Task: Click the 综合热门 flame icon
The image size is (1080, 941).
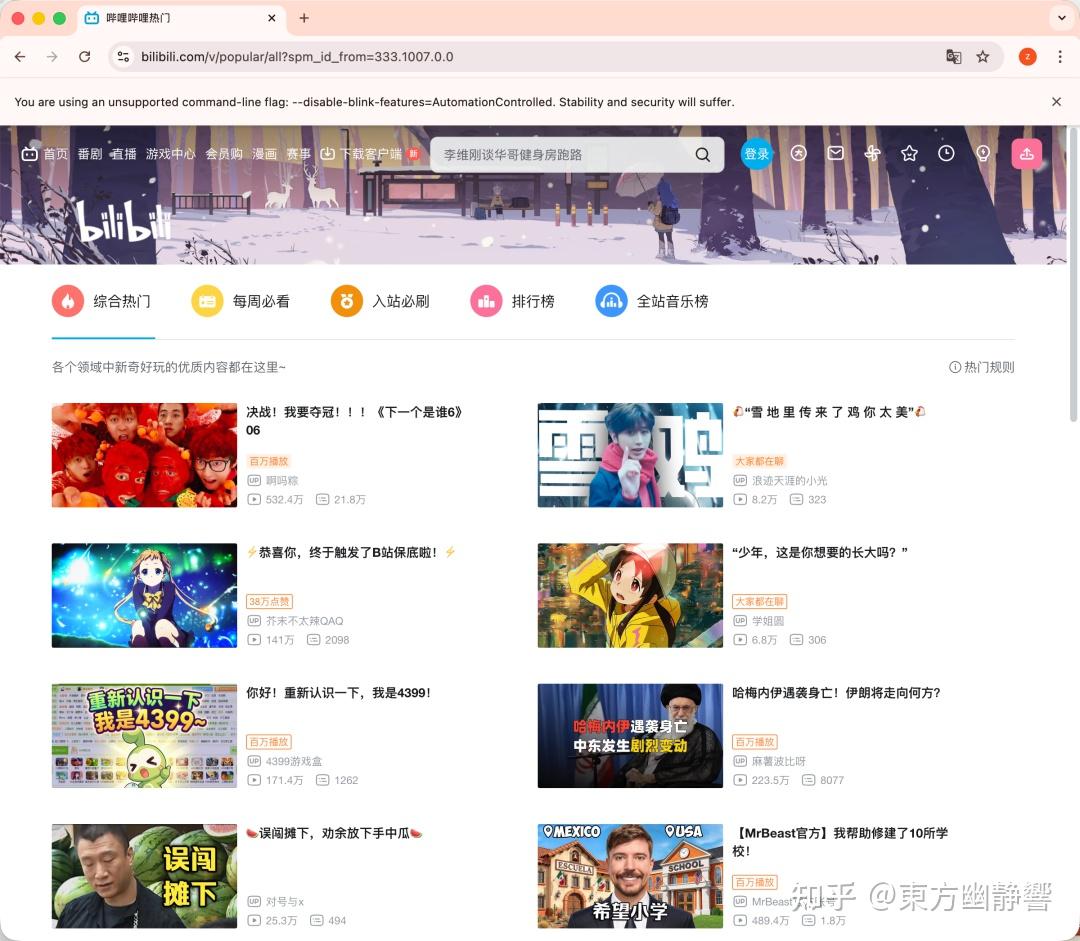Action: [x=68, y=301]
